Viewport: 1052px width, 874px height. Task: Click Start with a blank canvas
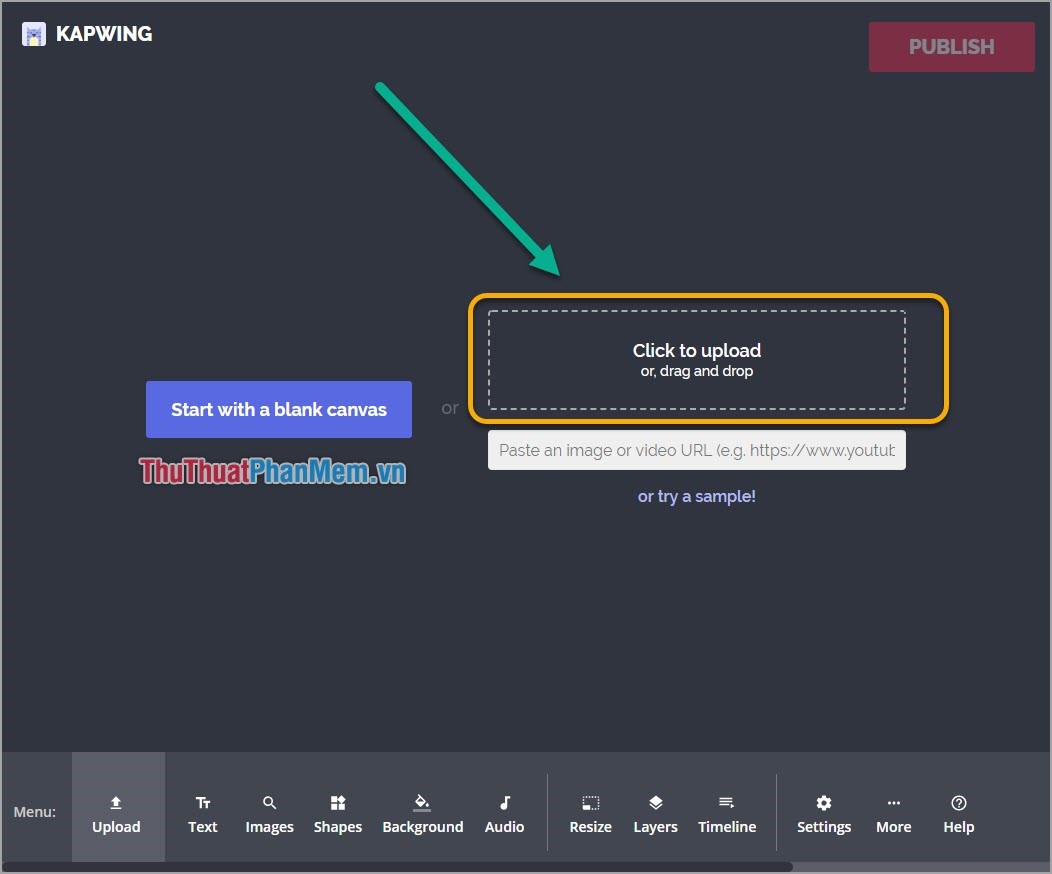pos(278,409)
